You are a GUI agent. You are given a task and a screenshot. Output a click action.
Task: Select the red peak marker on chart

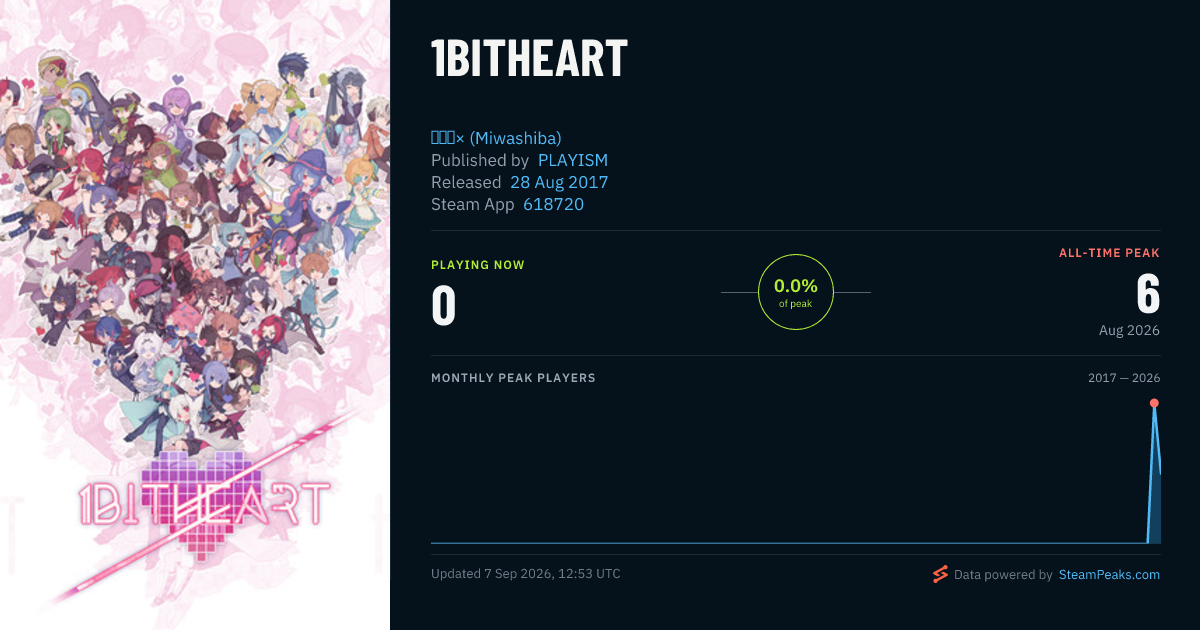[x=1154, y=403]
